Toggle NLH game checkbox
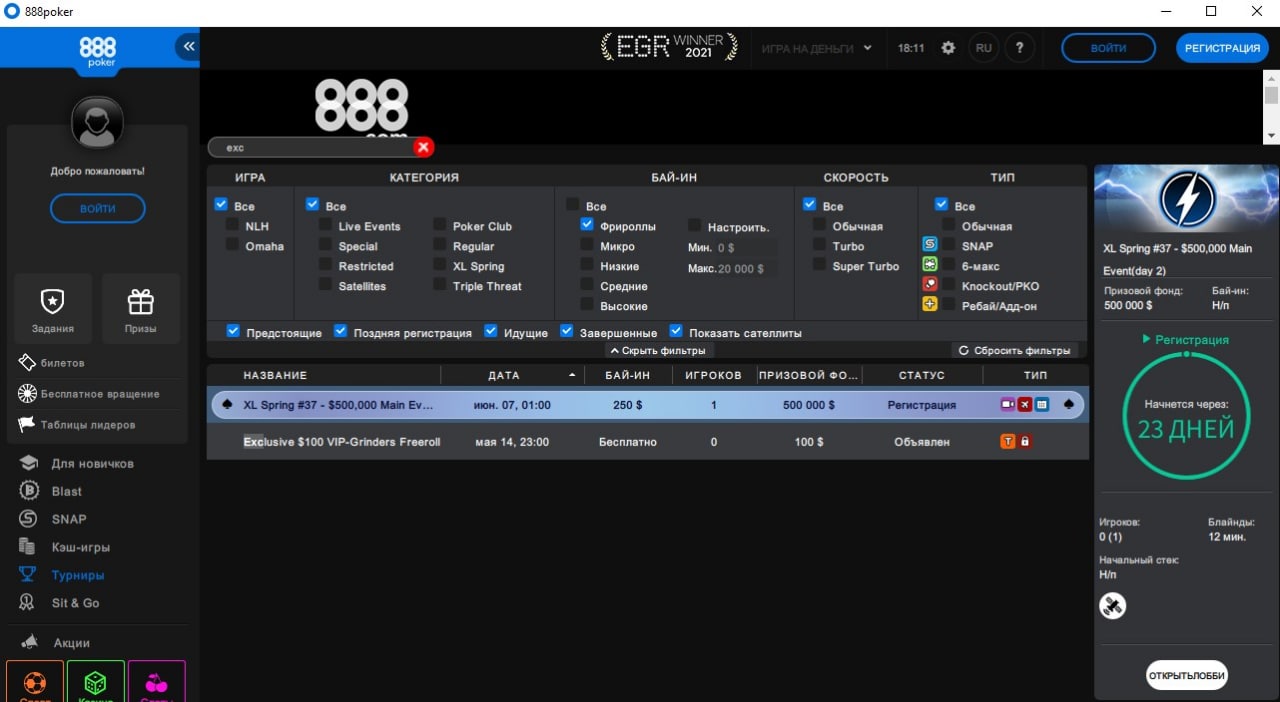The width and height of the screenshot is (1280, 702). click(232, 225)
